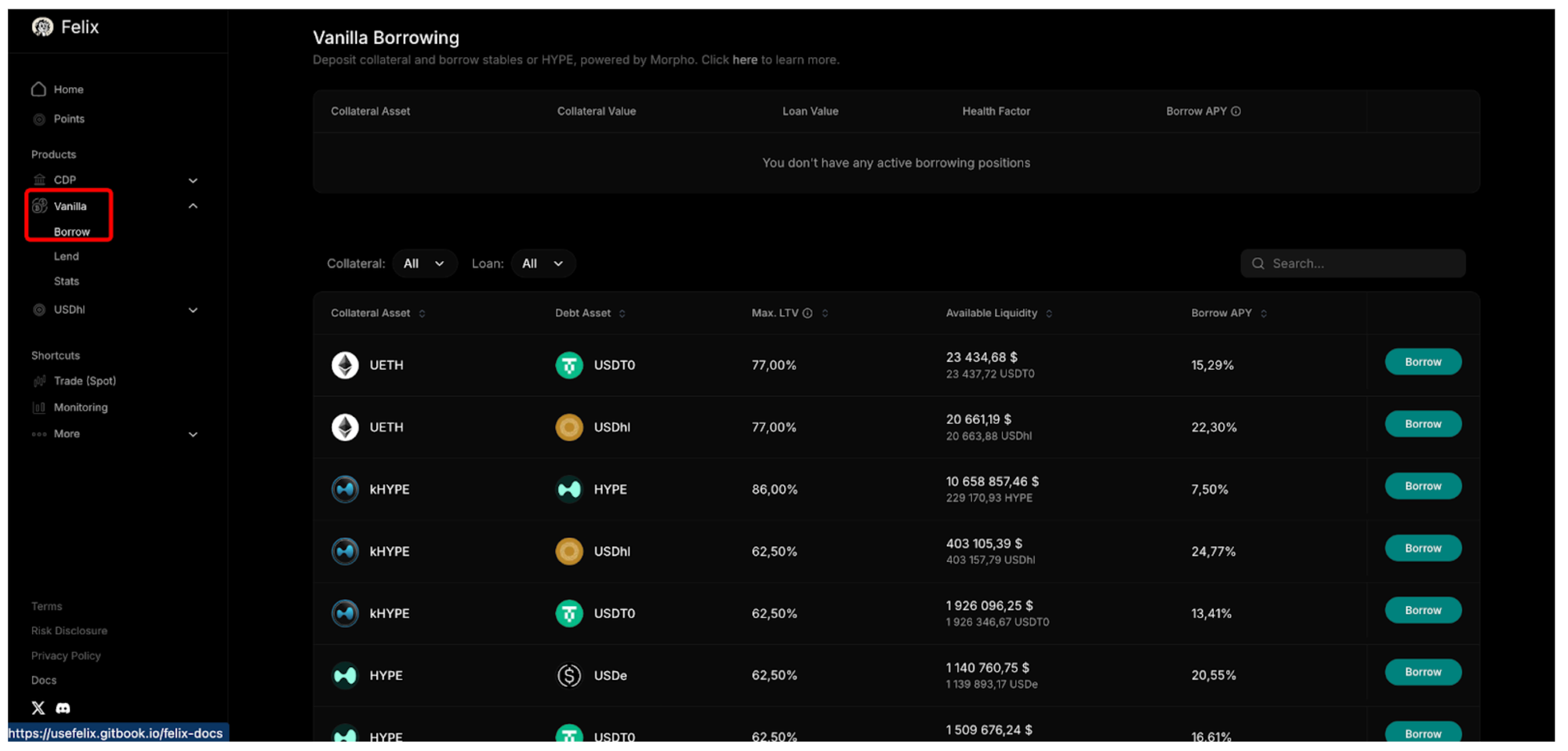Click Borrow for UETH / USDT0 market
This screenshot has height=751, width=1568.
tap(1422, 362)
